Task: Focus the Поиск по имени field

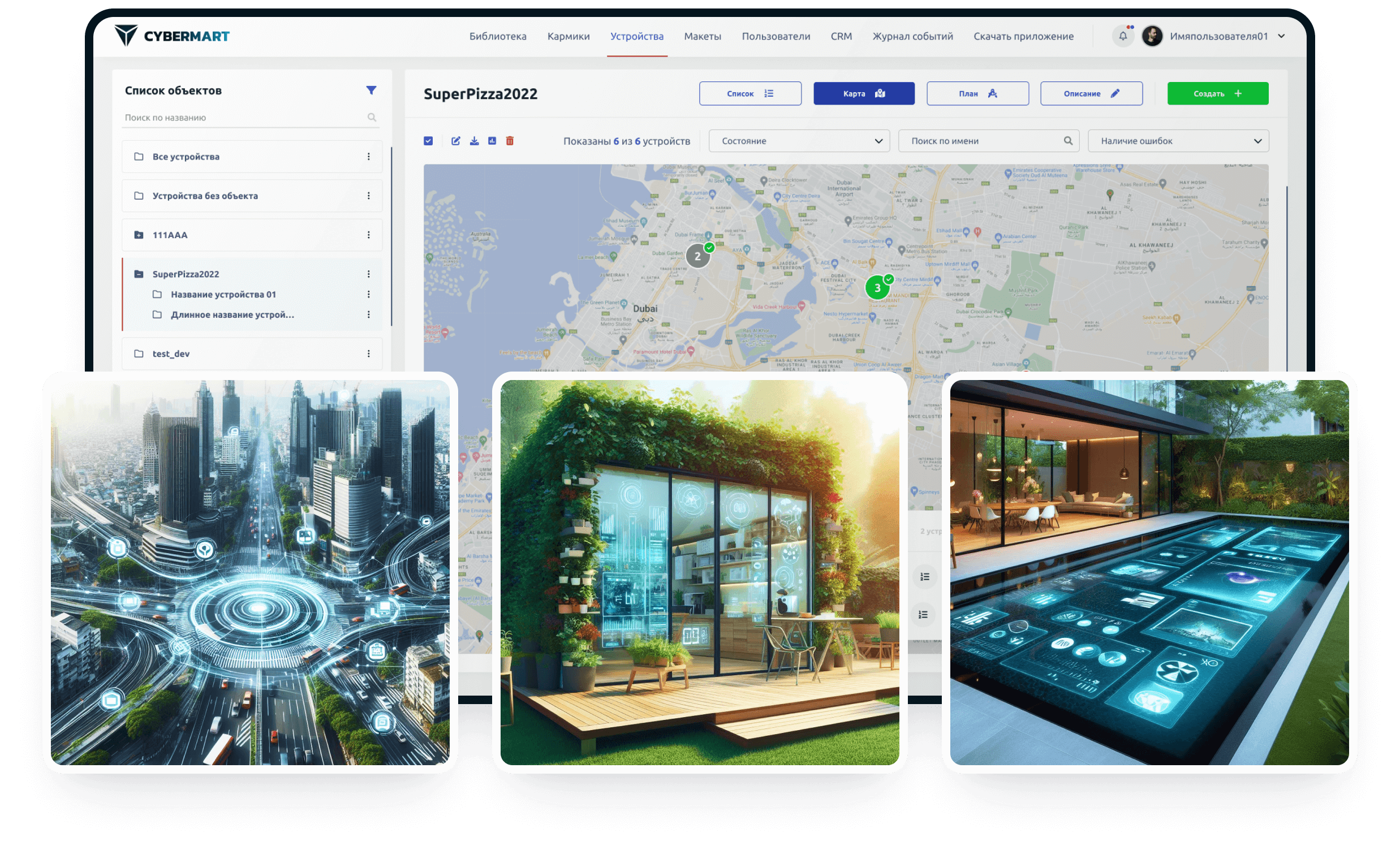Action: (988, 141)
